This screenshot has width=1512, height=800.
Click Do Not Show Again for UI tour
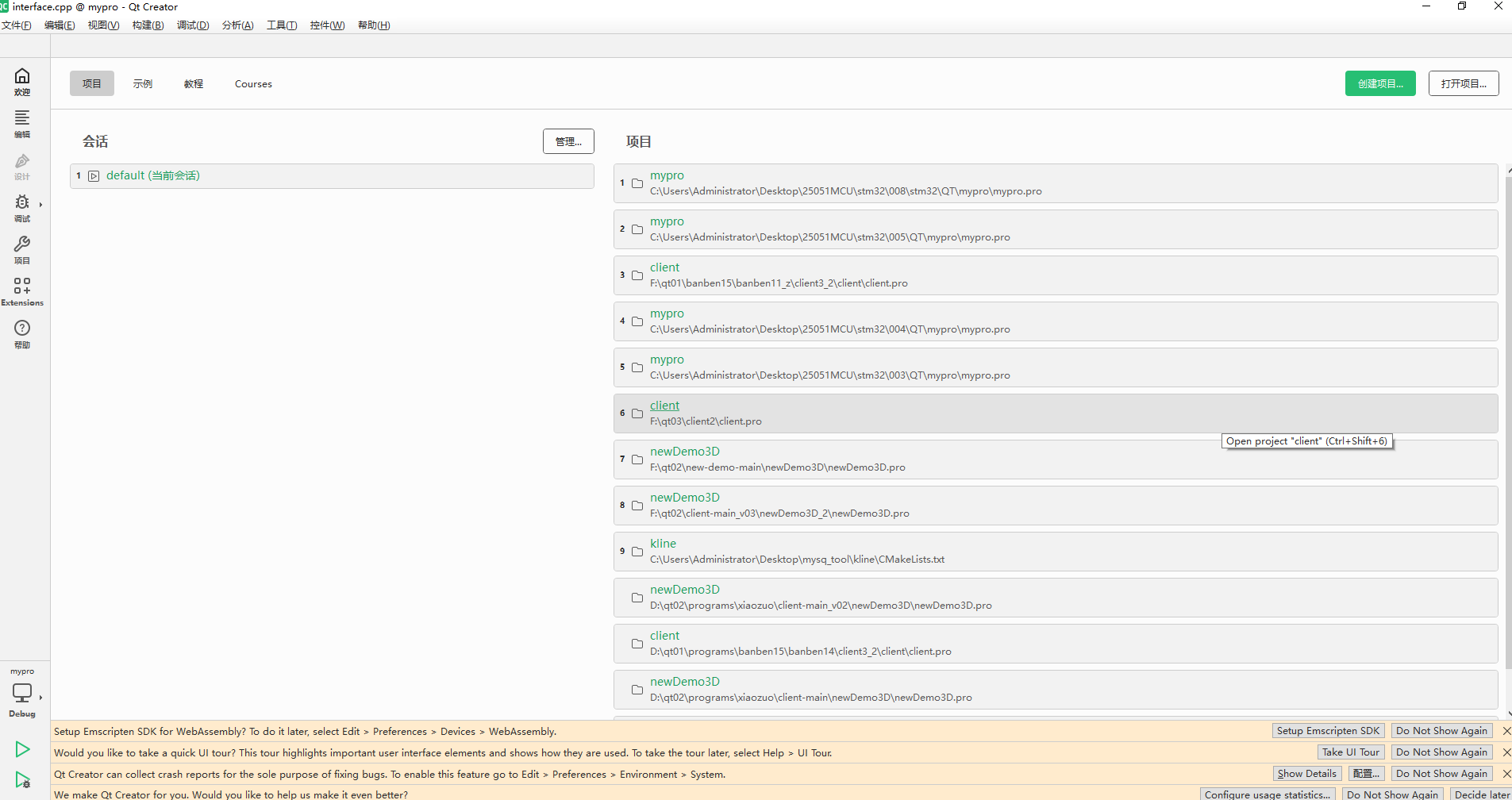tap(1442, 752)
